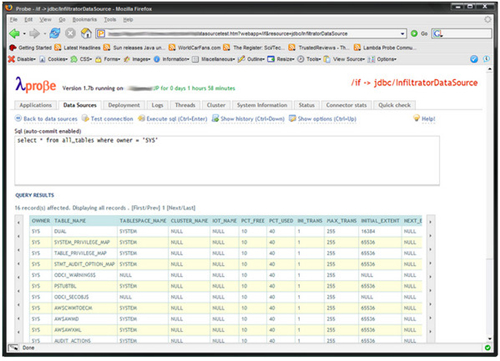Open Lambda Probe Community bookmark
The height and width of the screenshot is (361, 500).
(x=385, y=48)
